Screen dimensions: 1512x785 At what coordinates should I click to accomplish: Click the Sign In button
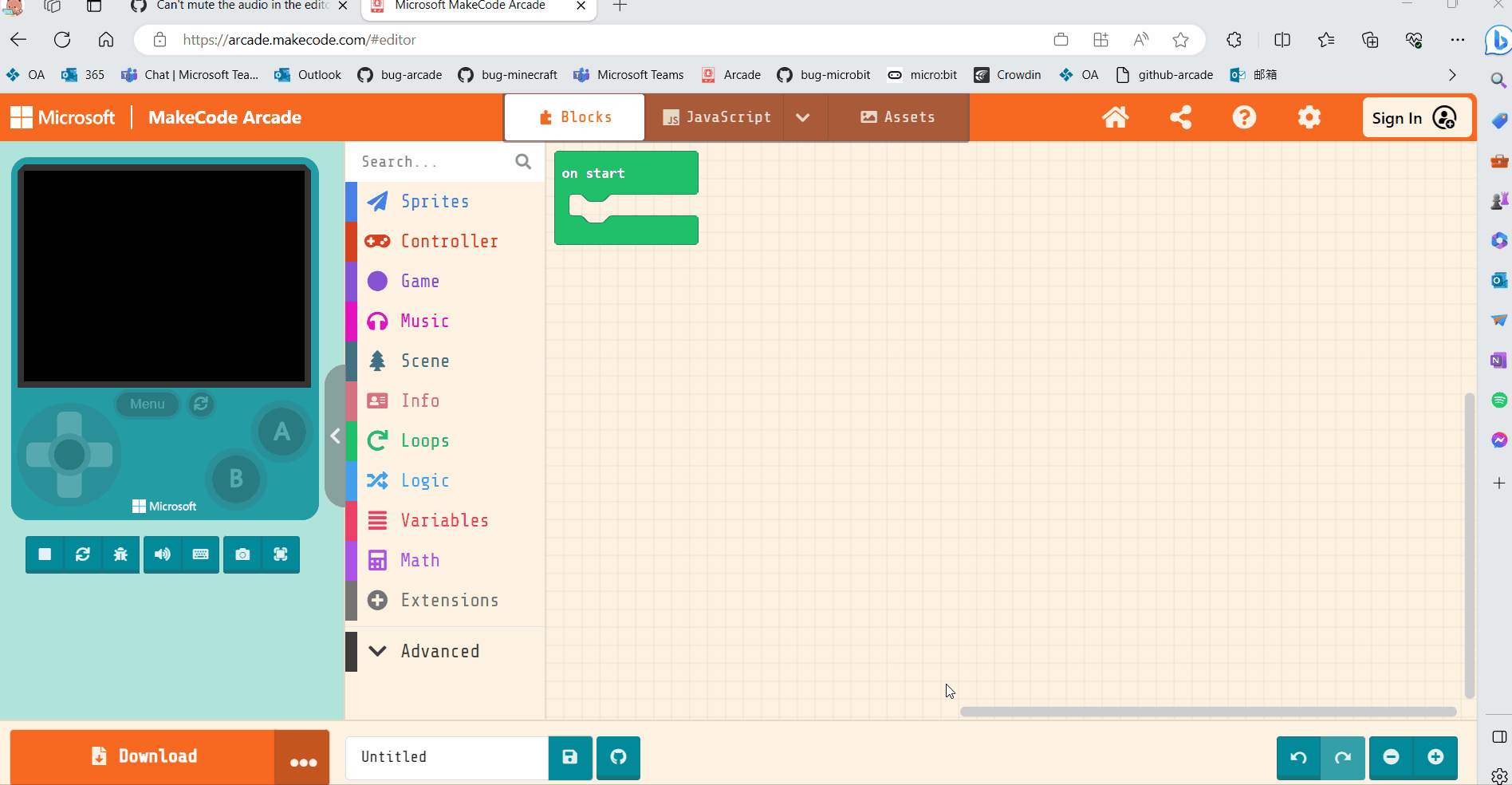[1417, 117]
